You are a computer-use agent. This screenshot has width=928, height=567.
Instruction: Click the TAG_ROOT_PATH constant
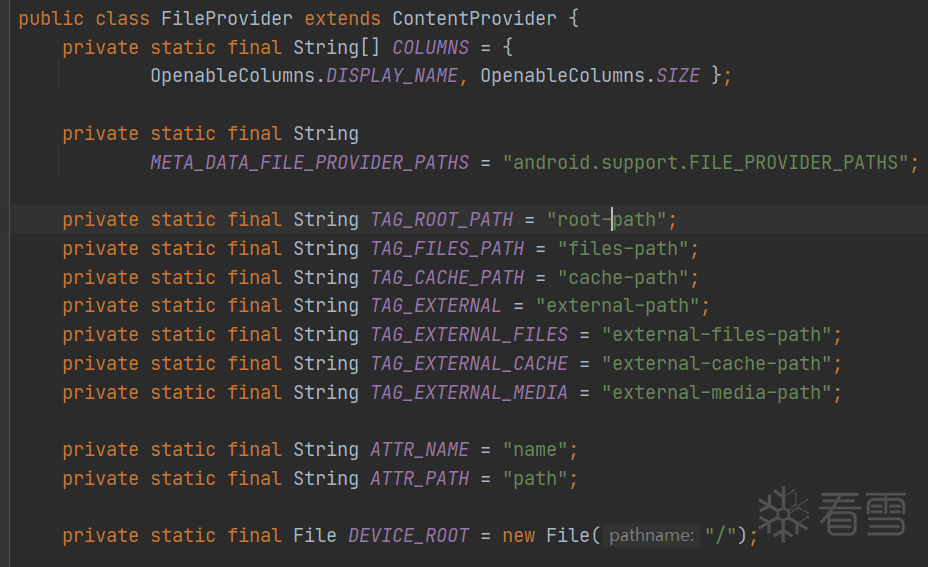tap(441, 220)
